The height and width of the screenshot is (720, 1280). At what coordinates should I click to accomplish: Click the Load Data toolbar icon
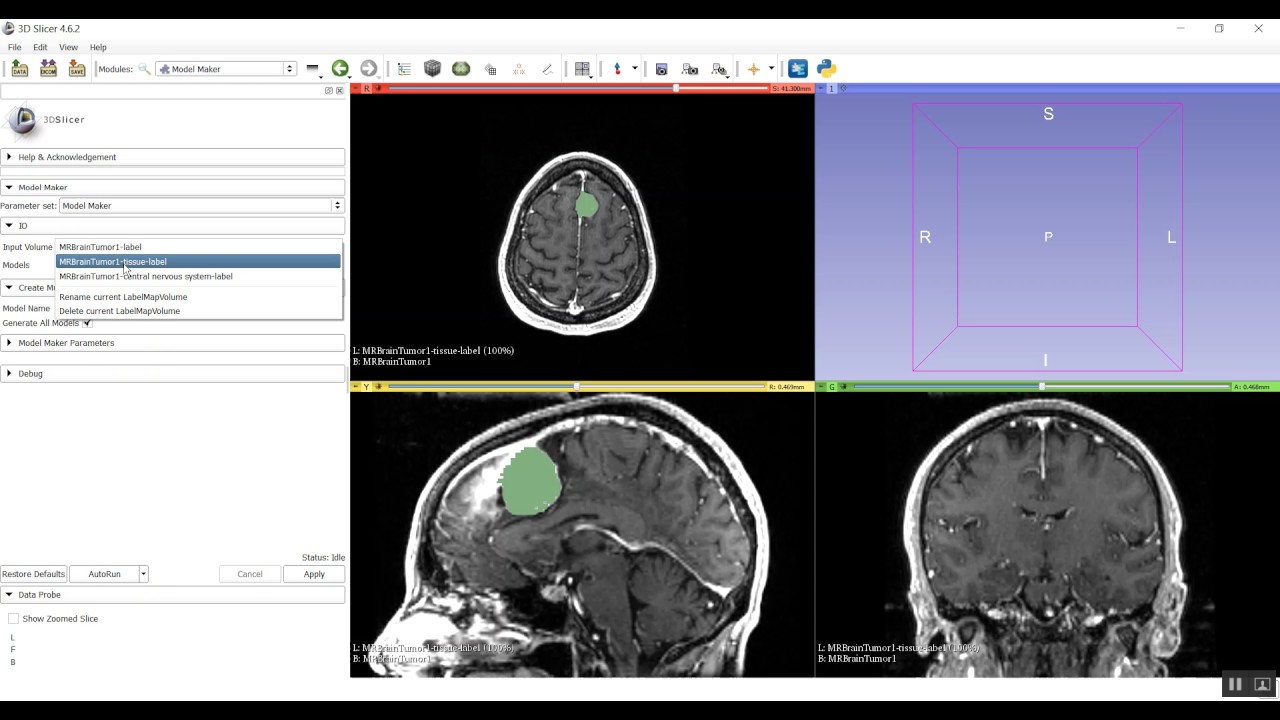tap(19, 69)
